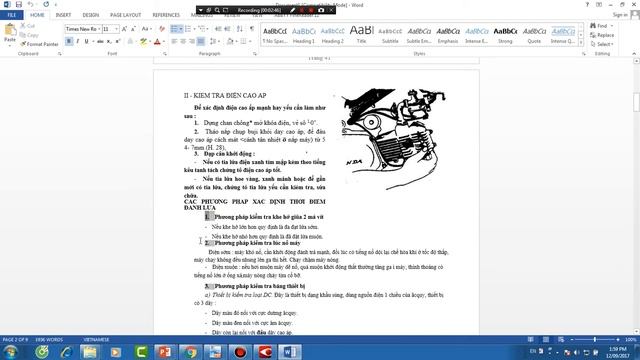The image size is (640, 360).
Task: Collapse the ribbon with the arrow
Action: point(634,54)
